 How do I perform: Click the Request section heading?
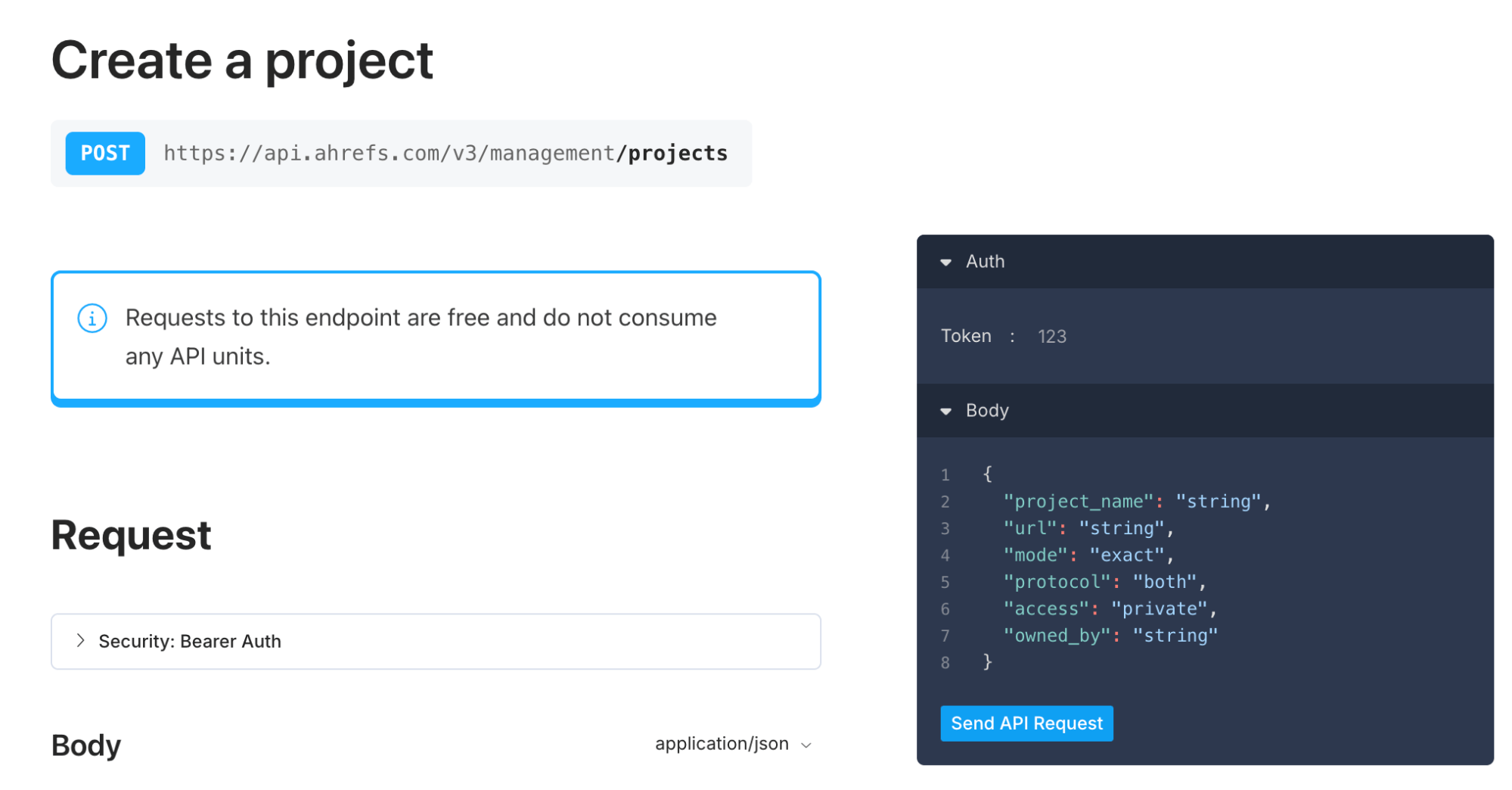point(131,536)
